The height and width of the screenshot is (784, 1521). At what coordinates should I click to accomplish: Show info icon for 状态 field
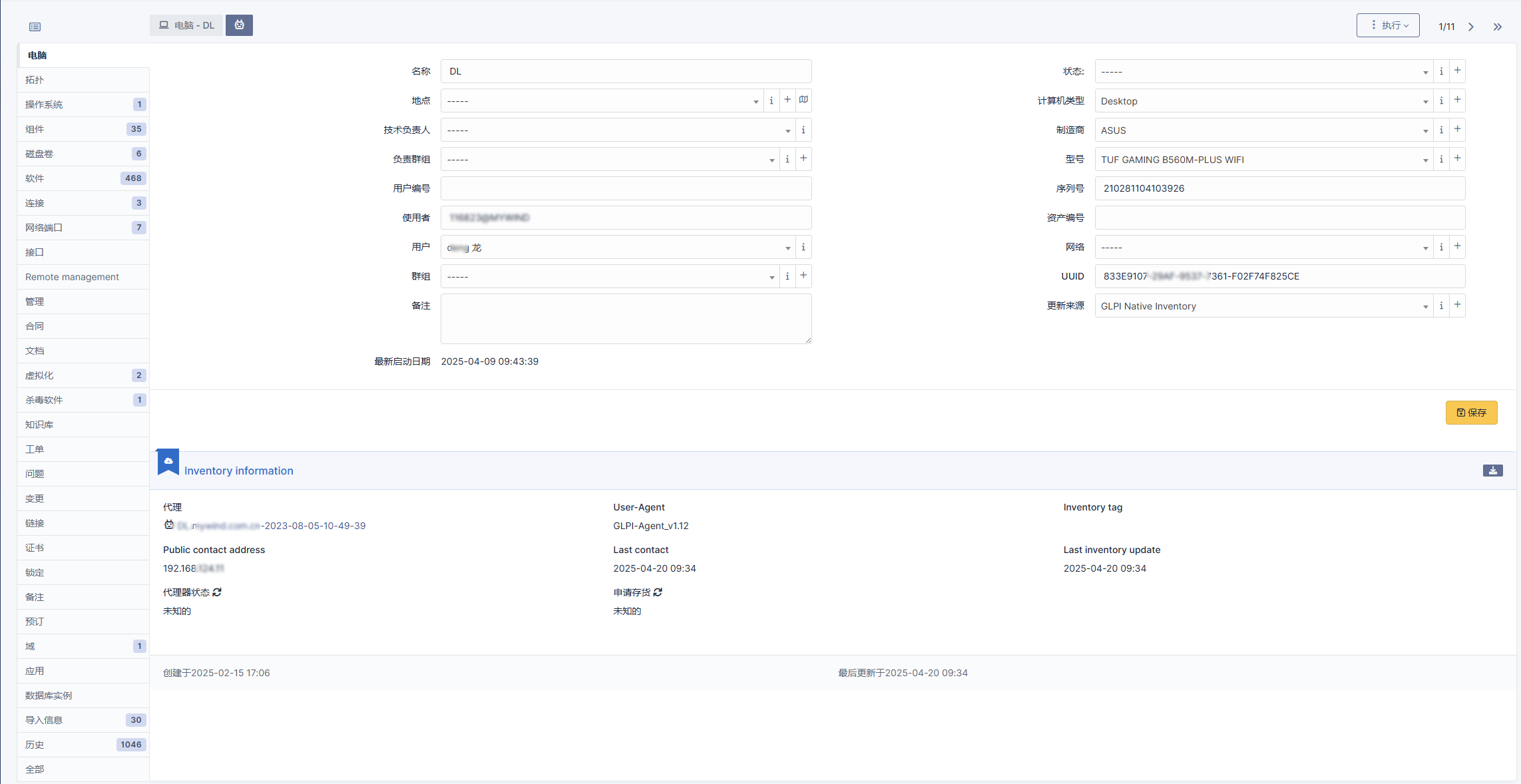coord(1442,71)
